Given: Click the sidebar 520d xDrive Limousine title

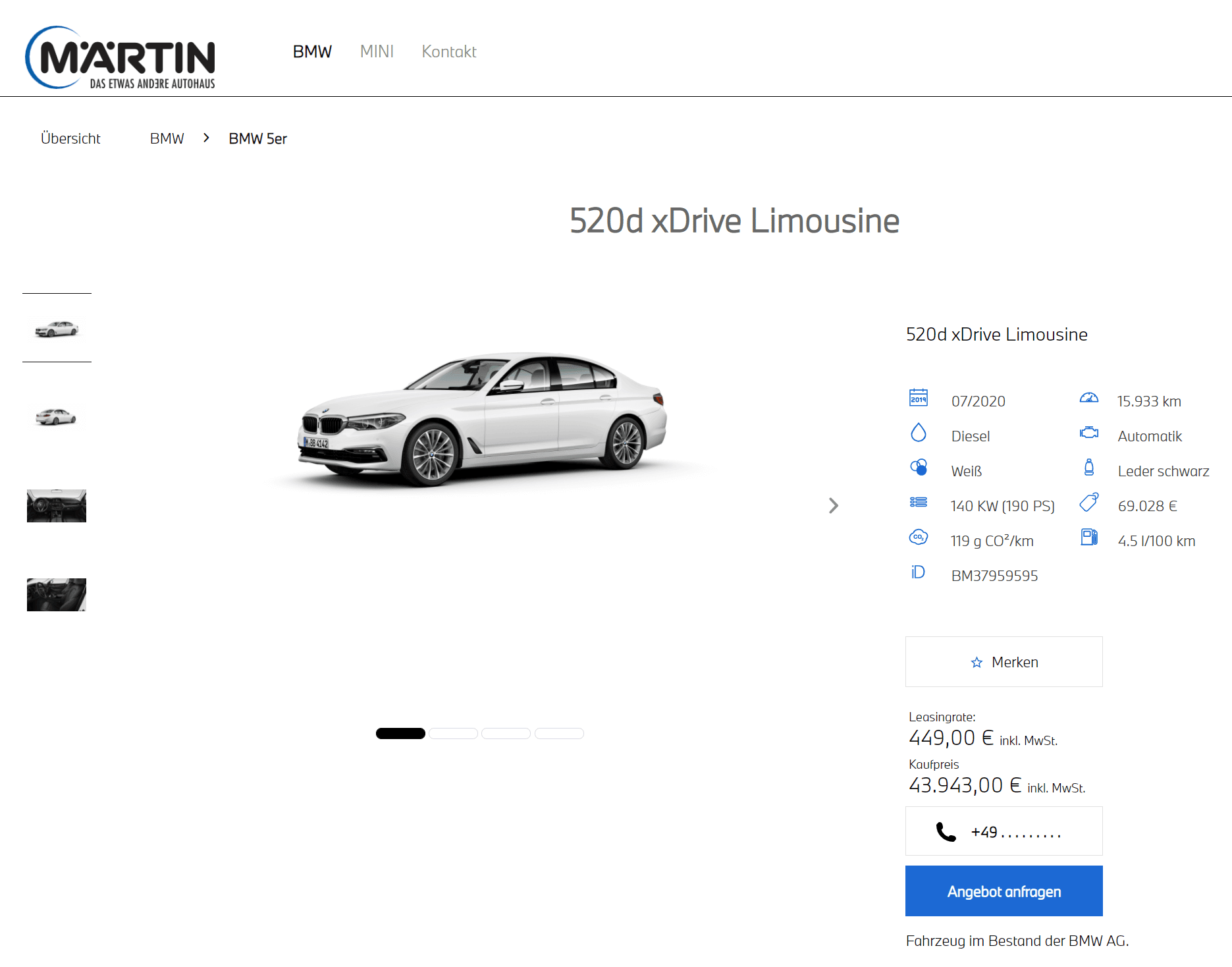Looking at the screenshot, I should [997, 335].
